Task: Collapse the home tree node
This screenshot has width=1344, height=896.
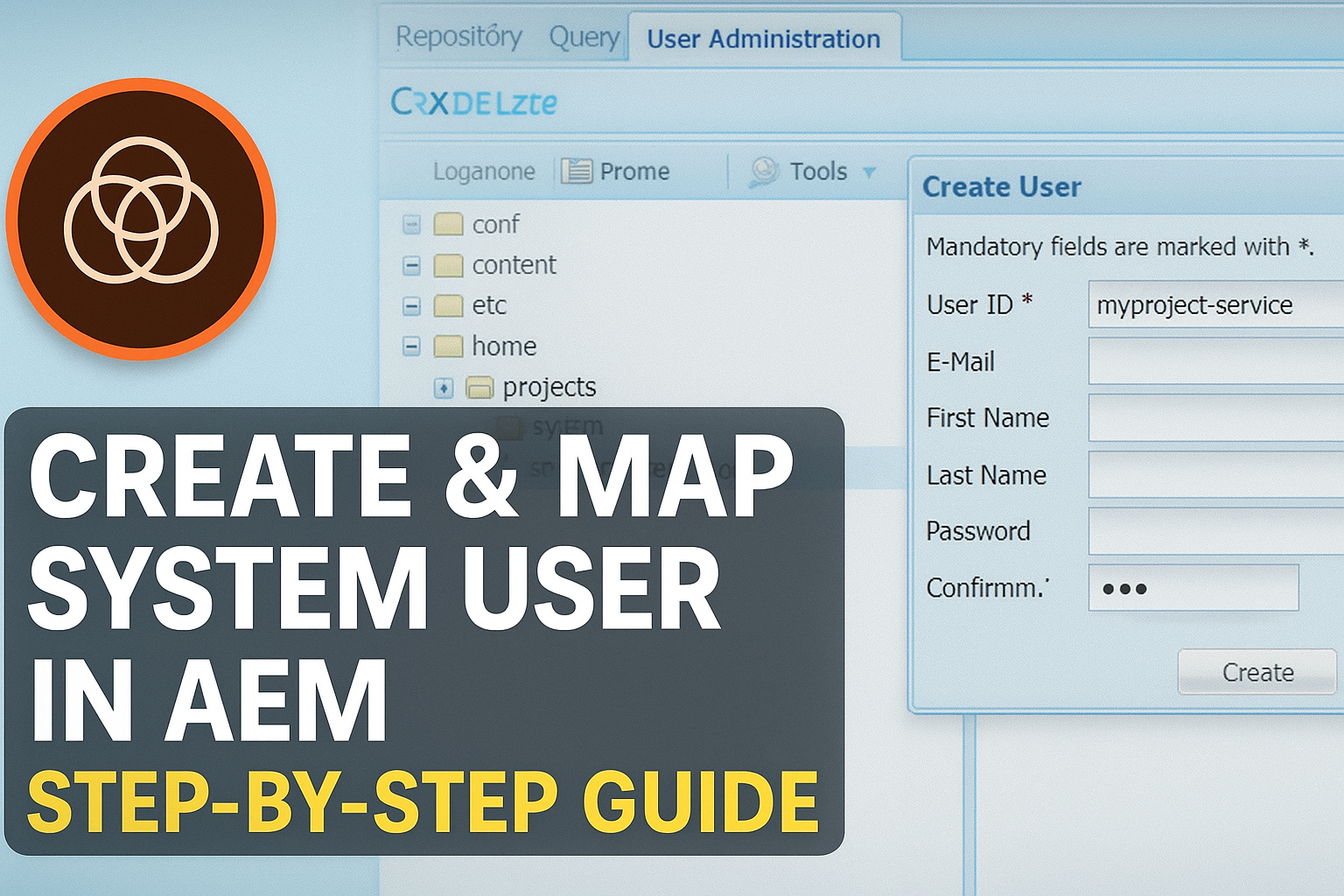Action: [411, 346]
